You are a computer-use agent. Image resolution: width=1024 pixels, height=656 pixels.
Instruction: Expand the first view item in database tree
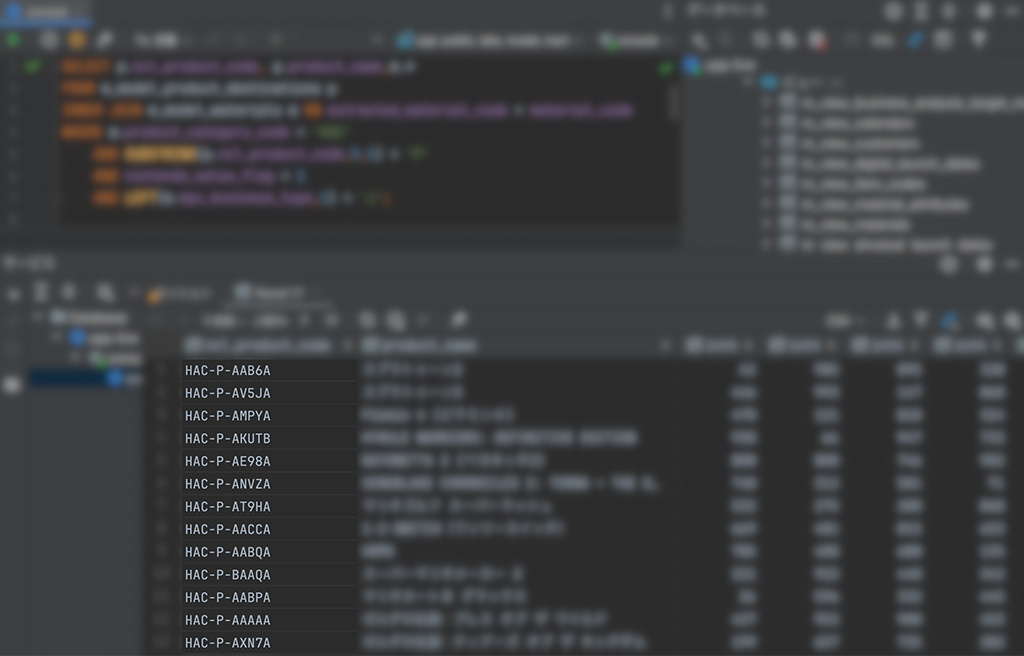(767, 102)
